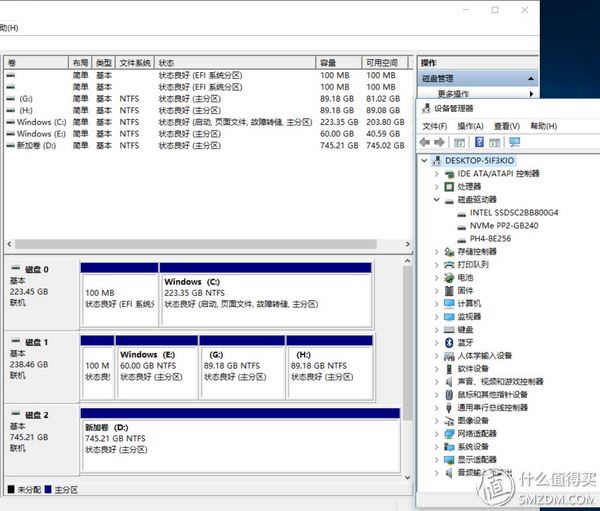Click the imaging devices icon

point(449,421)
